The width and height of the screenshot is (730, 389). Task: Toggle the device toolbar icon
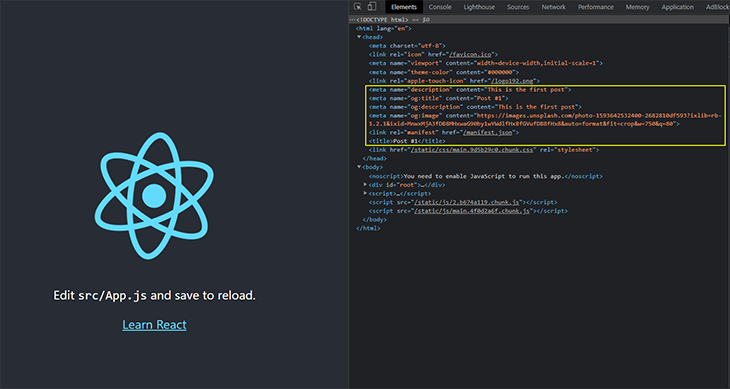point(372,7)
